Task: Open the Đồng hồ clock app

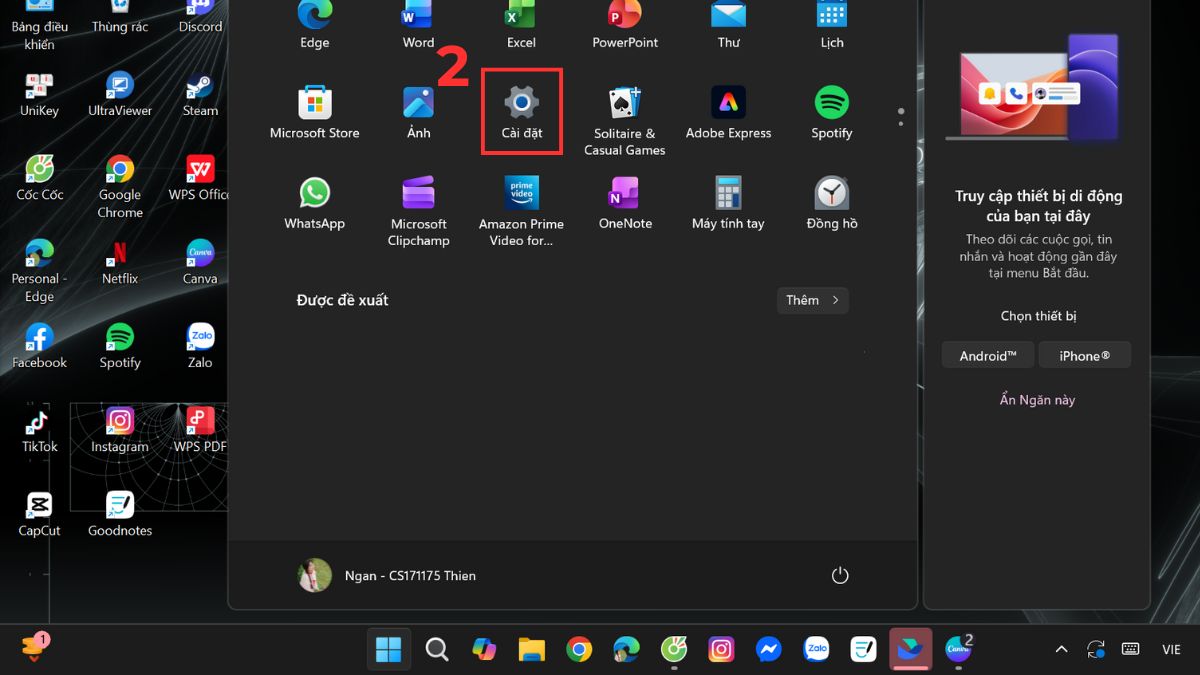Action: coord(832,203)
